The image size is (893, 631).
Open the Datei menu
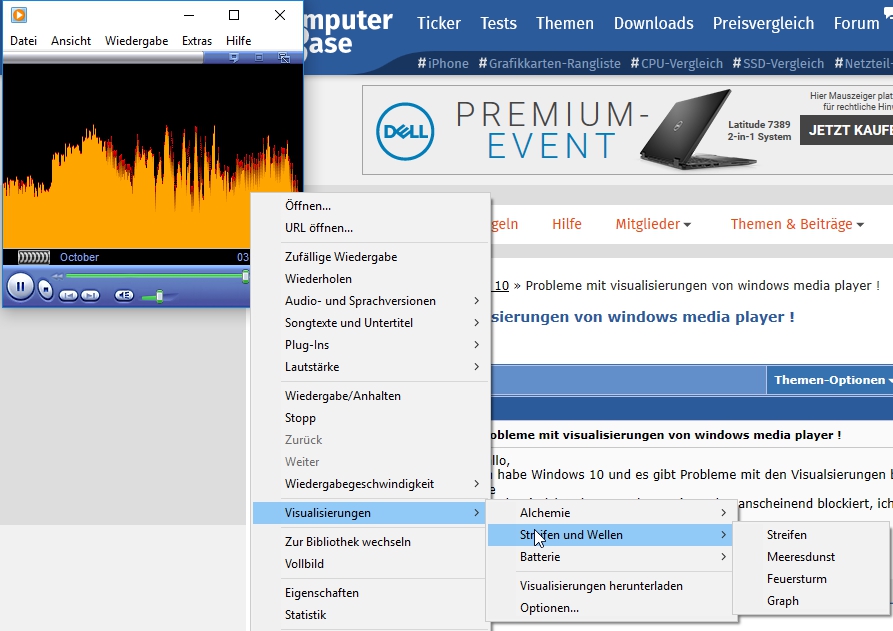point(23,41)
